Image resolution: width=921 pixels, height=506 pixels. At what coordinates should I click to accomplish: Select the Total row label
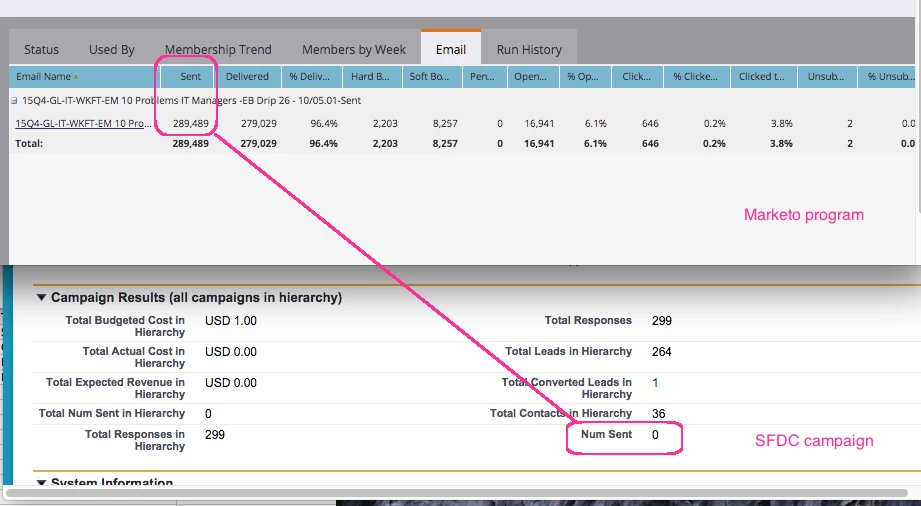pyautogui.click(x=29, y=143)
